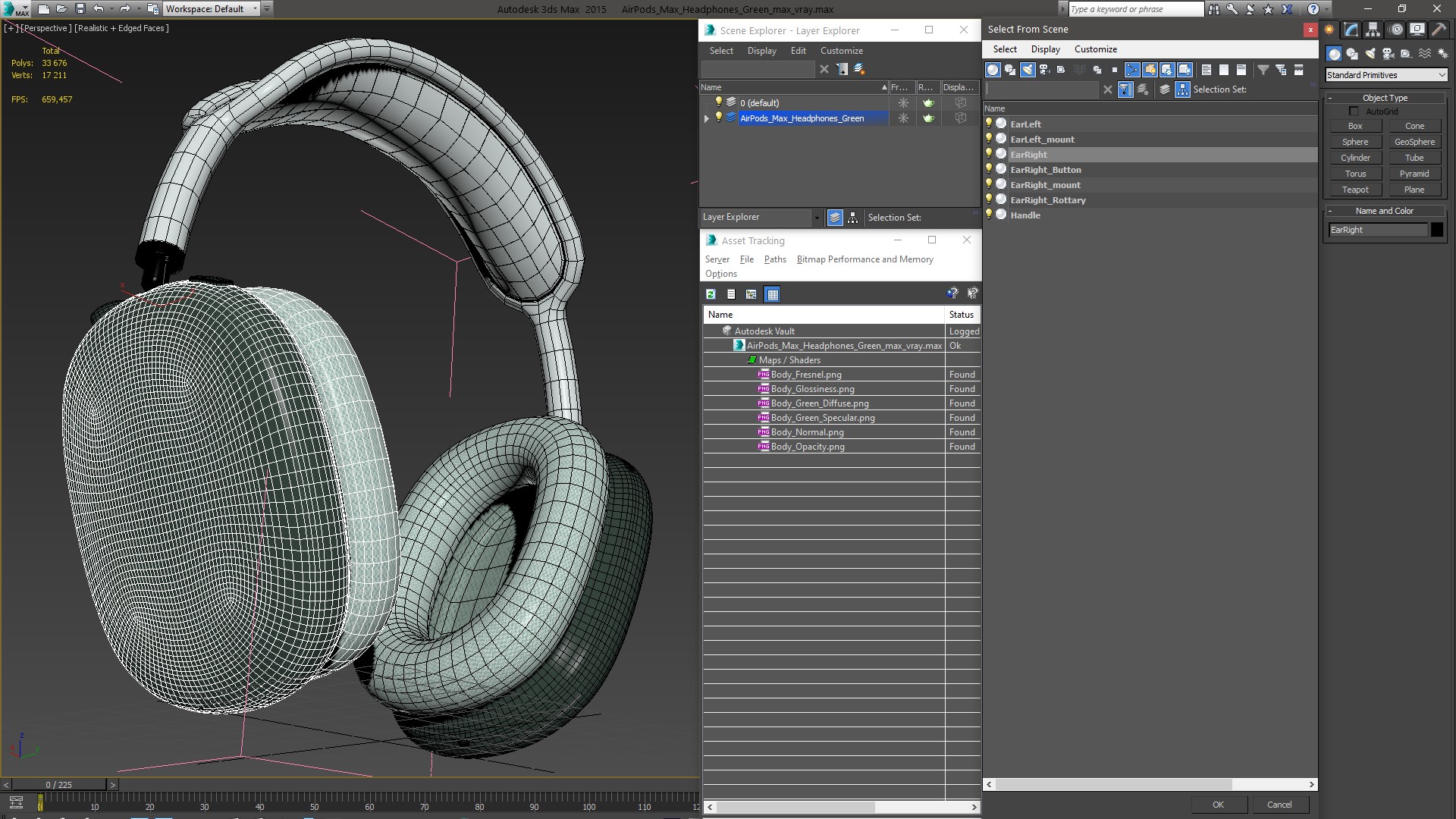The height and width of the screenshot is (819, 1456).
Task: Open the Utilities hammer tab
Action: (x=1439, y=30)
